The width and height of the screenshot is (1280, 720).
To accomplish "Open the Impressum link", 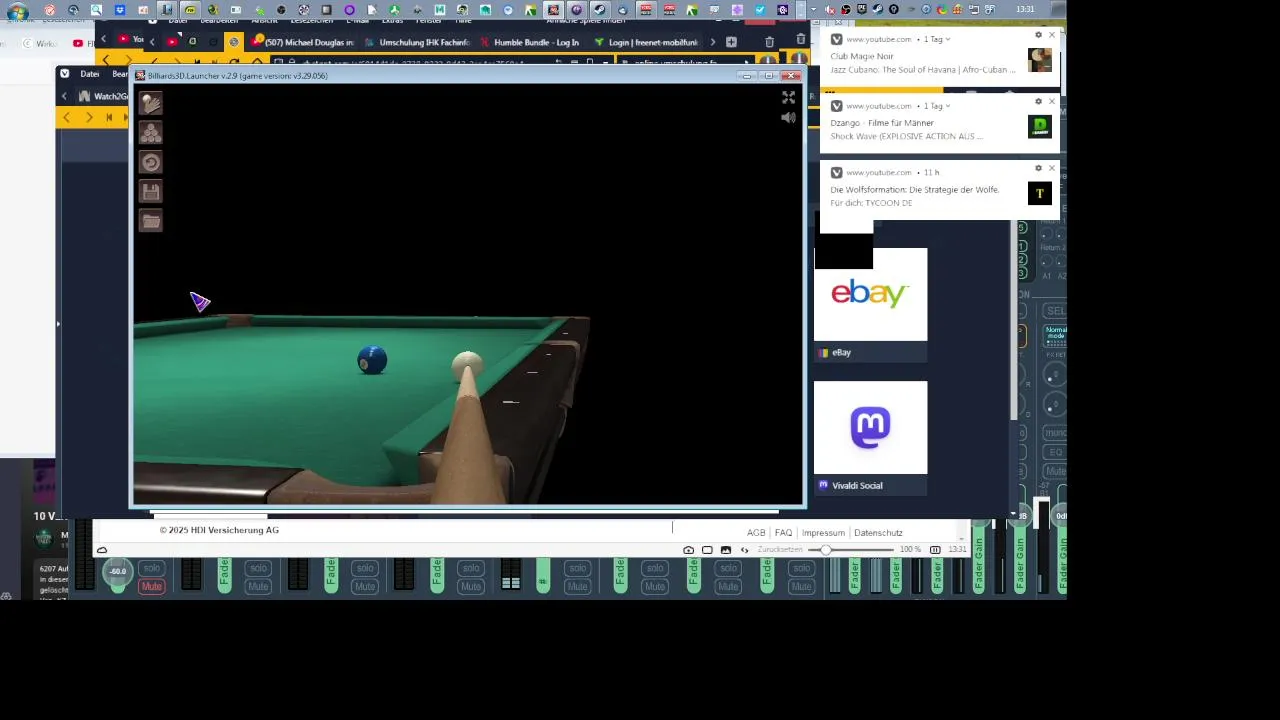I will [823, 533].
